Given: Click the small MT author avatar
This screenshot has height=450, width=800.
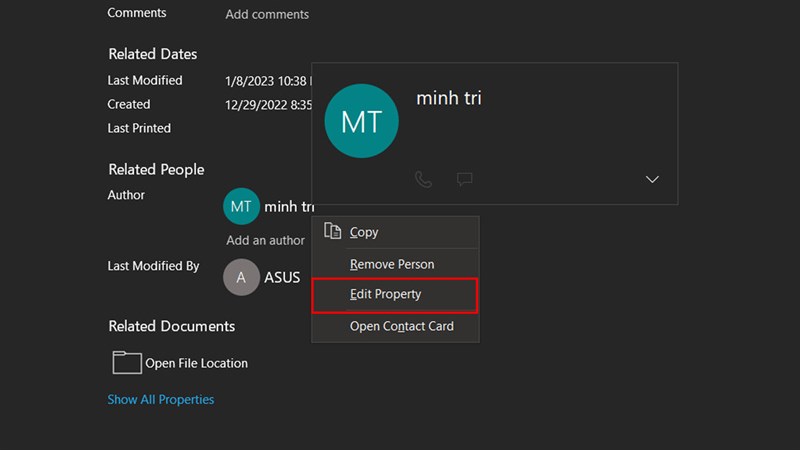Looking at the screenshot, I should tap(241, 207).
